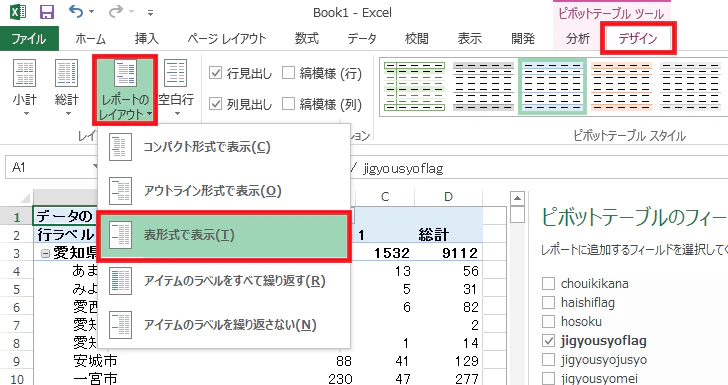Choose コンパクト形式で表示 from layout menu
This screenshot has height=385, width=728.
point(224,147)
